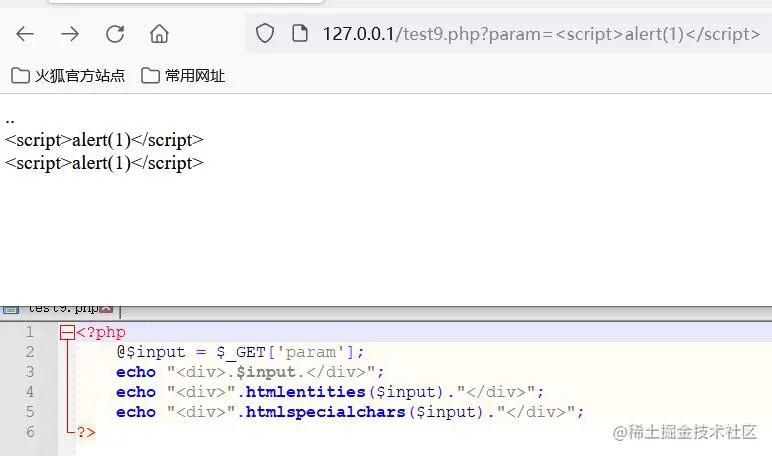Image resolution: width=772 pixels, height=456 pixels.
Task: Click line number 2 in the gutter
Action: click(x=30, y=352)
